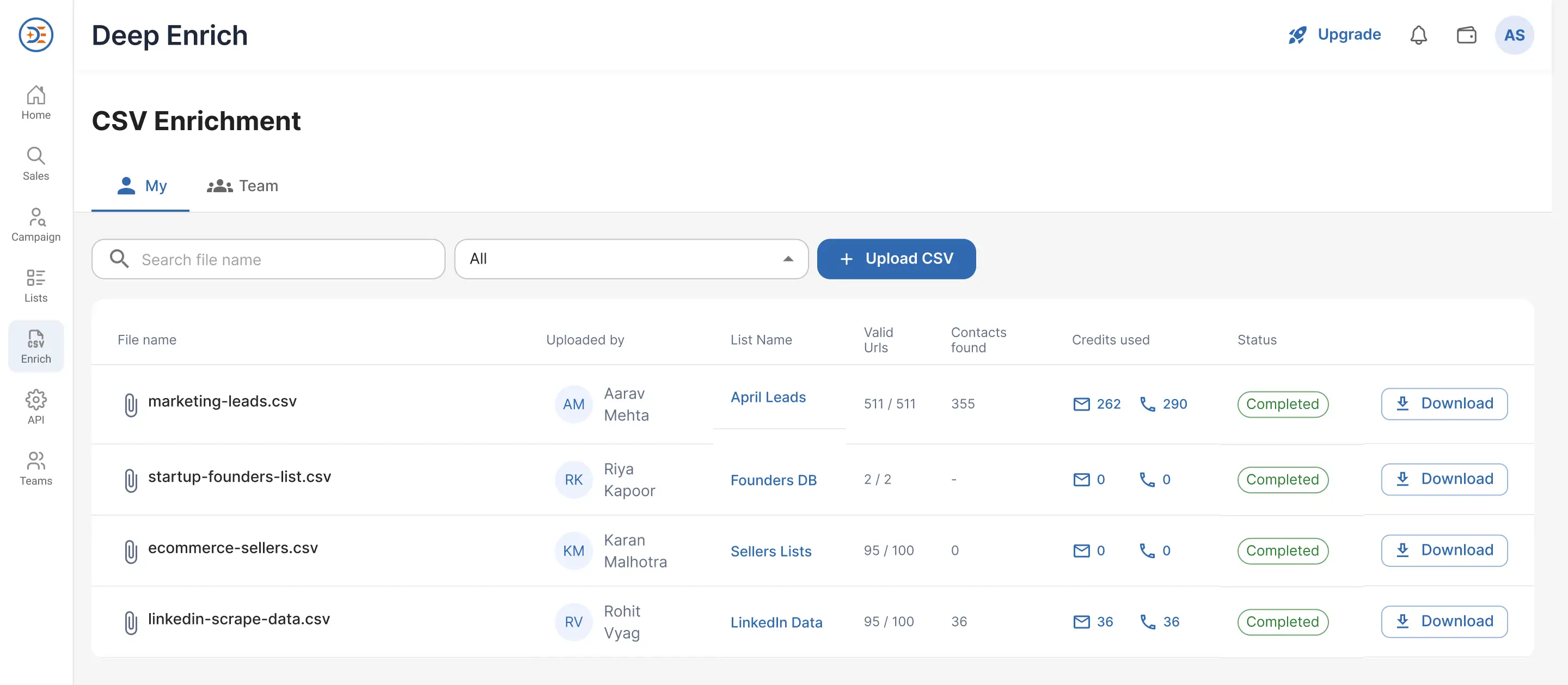Click the Valid Urls column header
This screenshot has width=1568, height=685.
[878, 340]
